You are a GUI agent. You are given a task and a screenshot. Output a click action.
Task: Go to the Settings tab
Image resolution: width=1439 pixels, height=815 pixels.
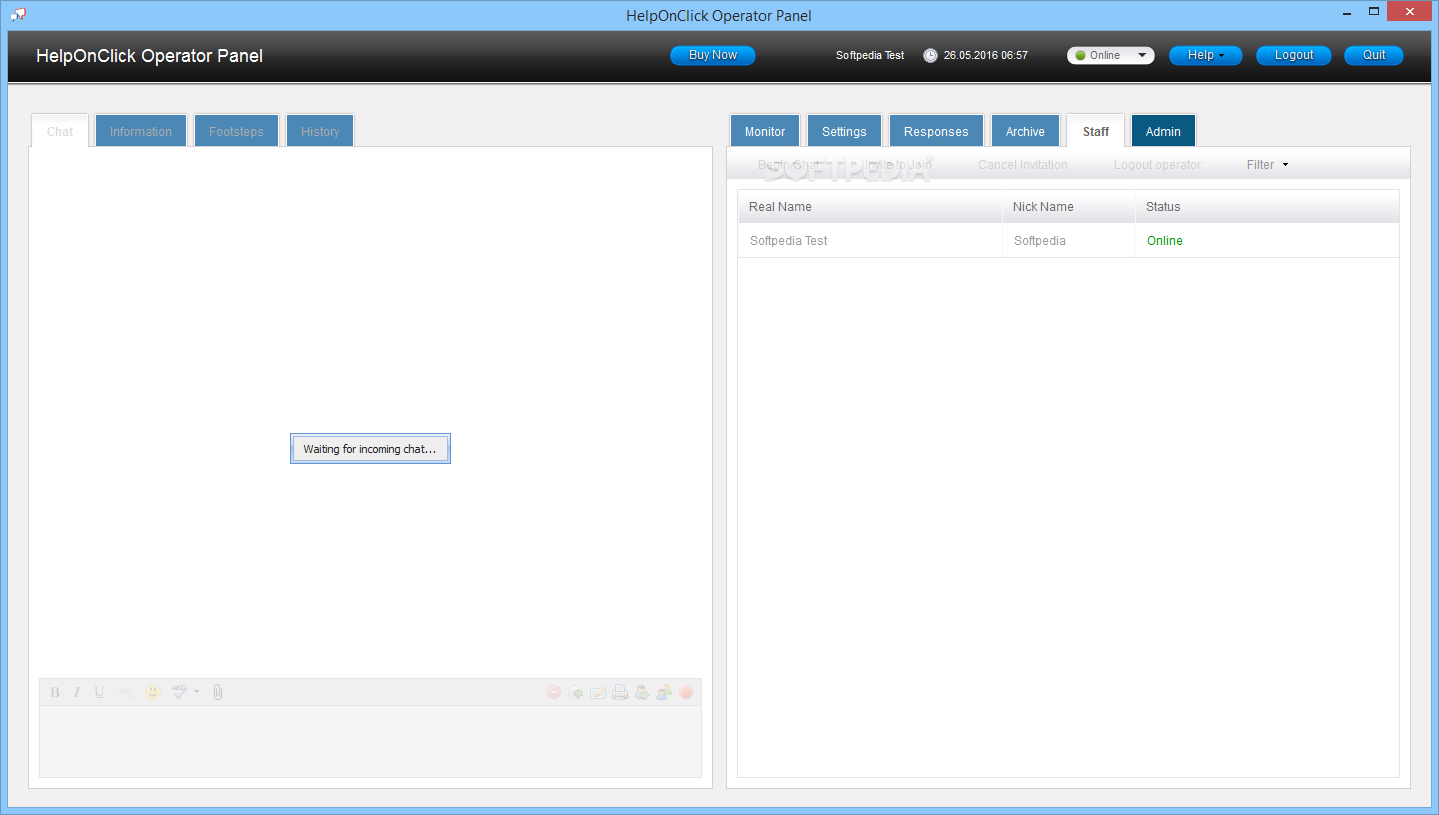tap(844, 131)
